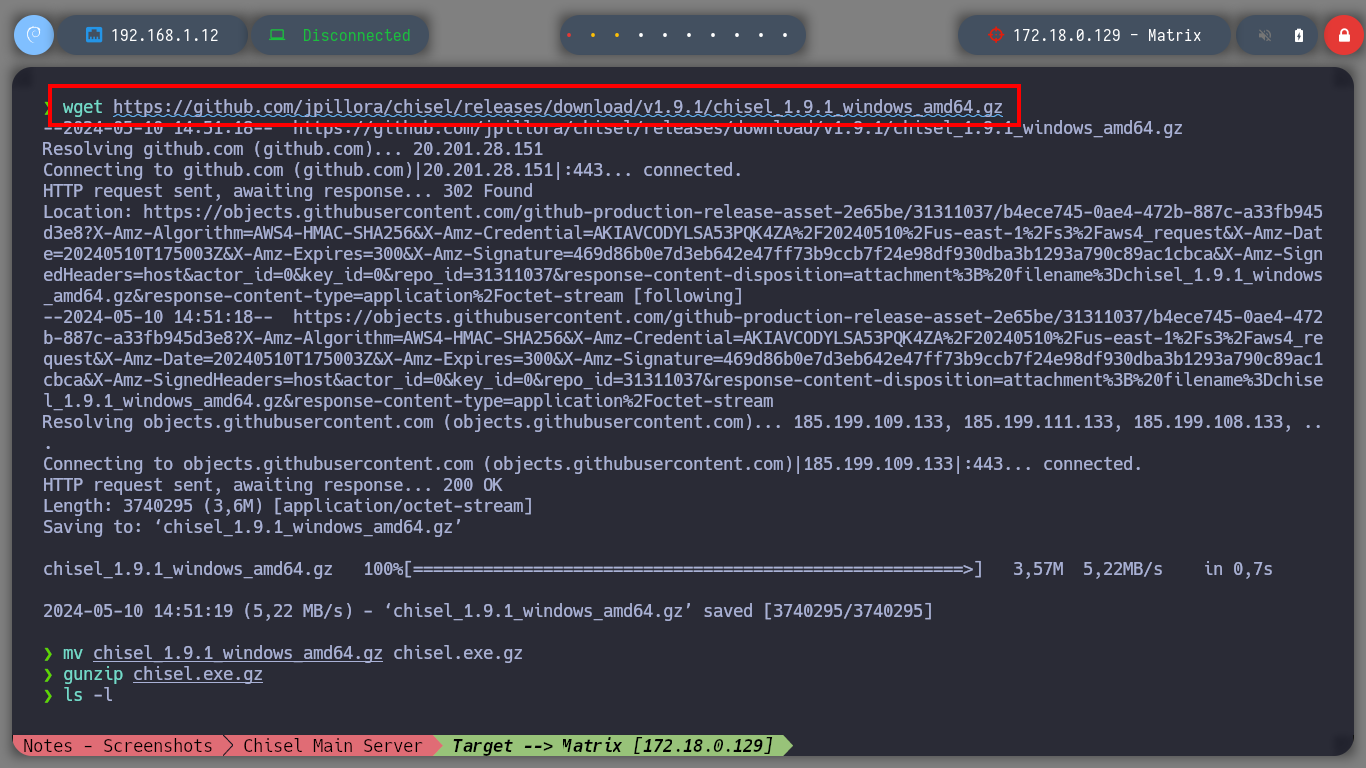This screenshot has height=768, width=1366.
Task: Click the green prompt arrow before gunzip
Action: point(47,674)
